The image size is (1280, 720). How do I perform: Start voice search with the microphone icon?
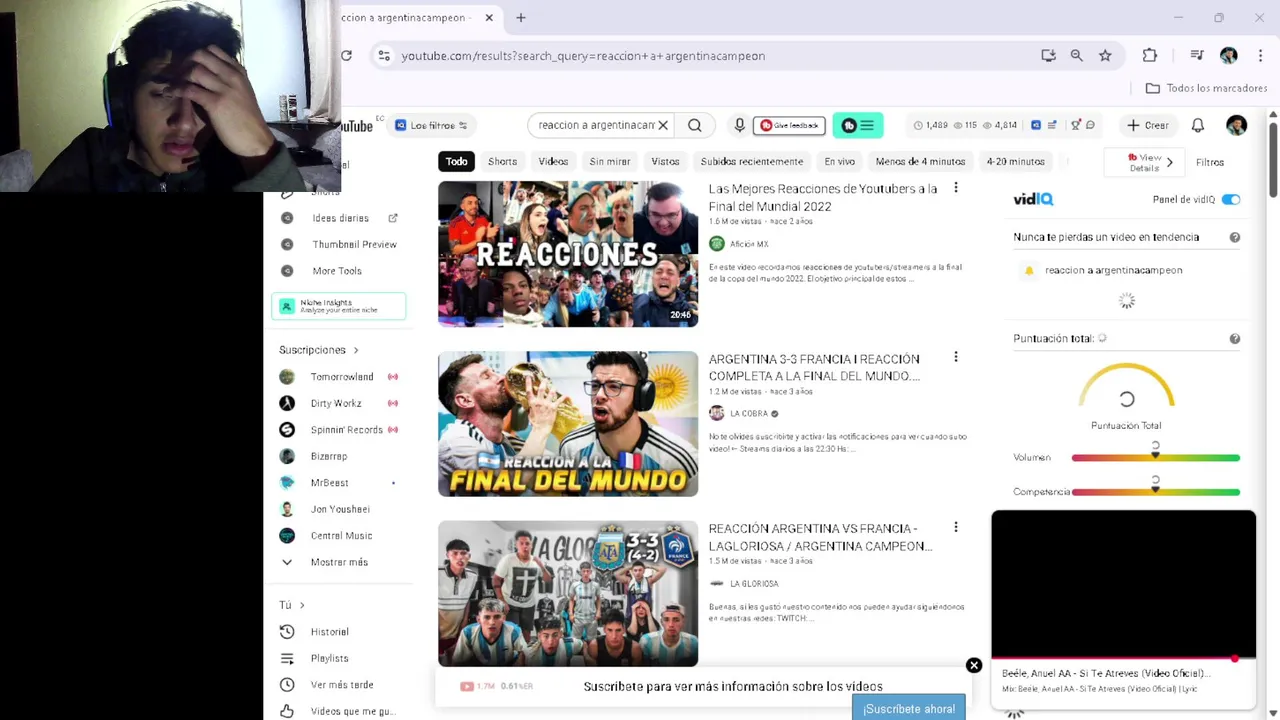click(739, 125)
